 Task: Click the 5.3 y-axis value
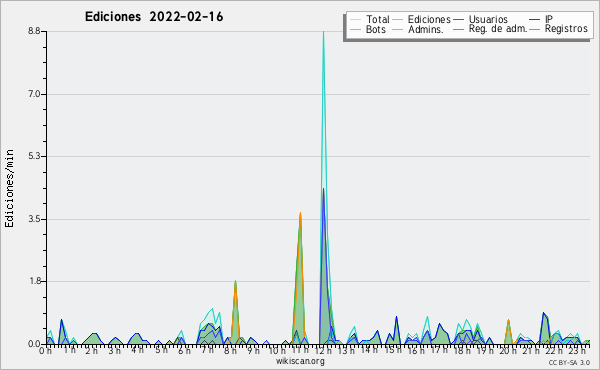pyautogui.click(x=34, y=156)
